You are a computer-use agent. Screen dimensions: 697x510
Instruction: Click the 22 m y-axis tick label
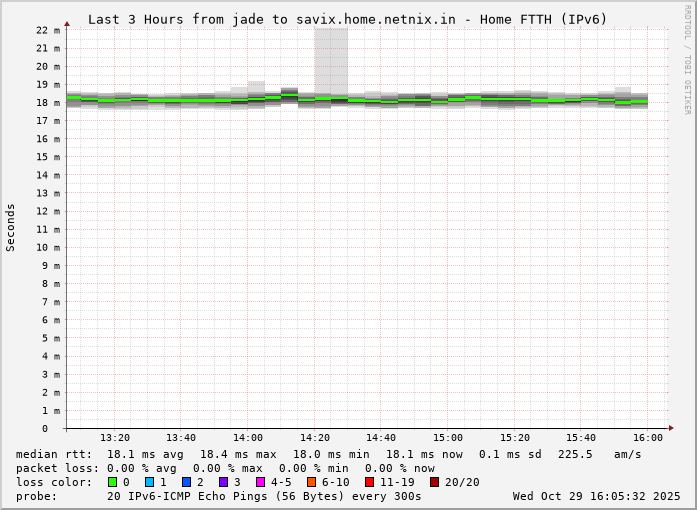coord(48,30)
